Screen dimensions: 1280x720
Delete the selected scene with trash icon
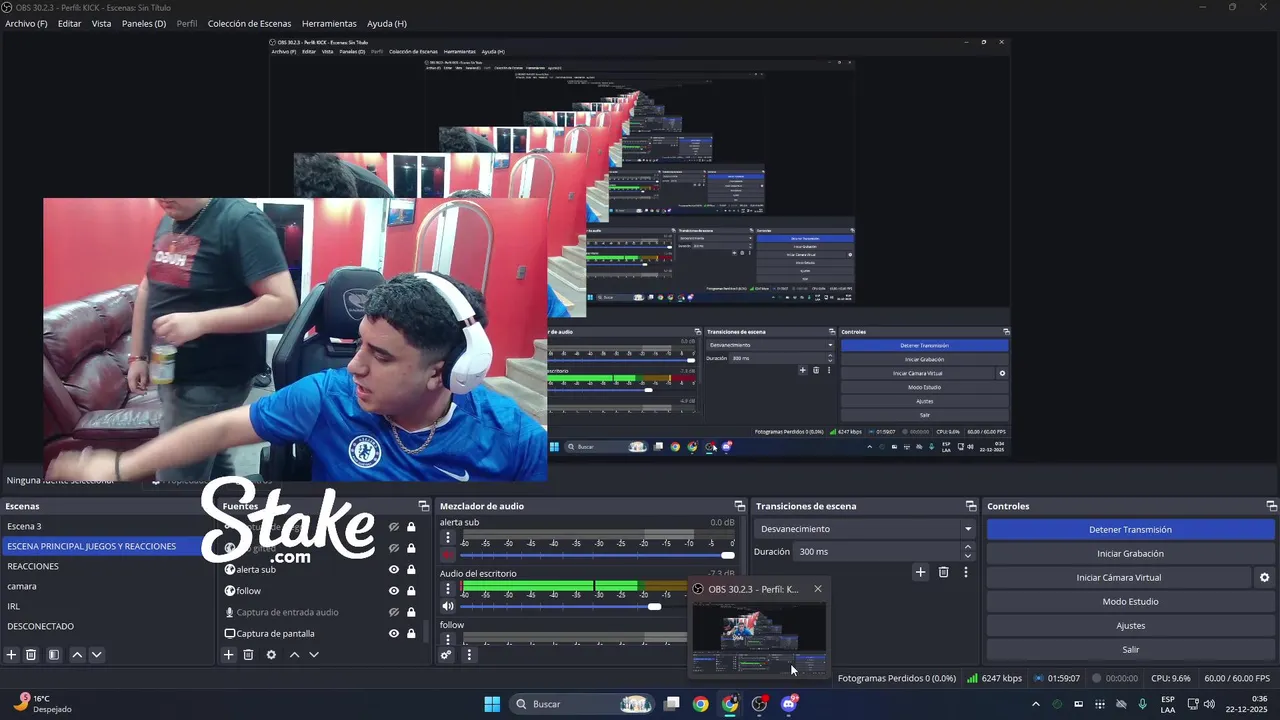point(31,655)
